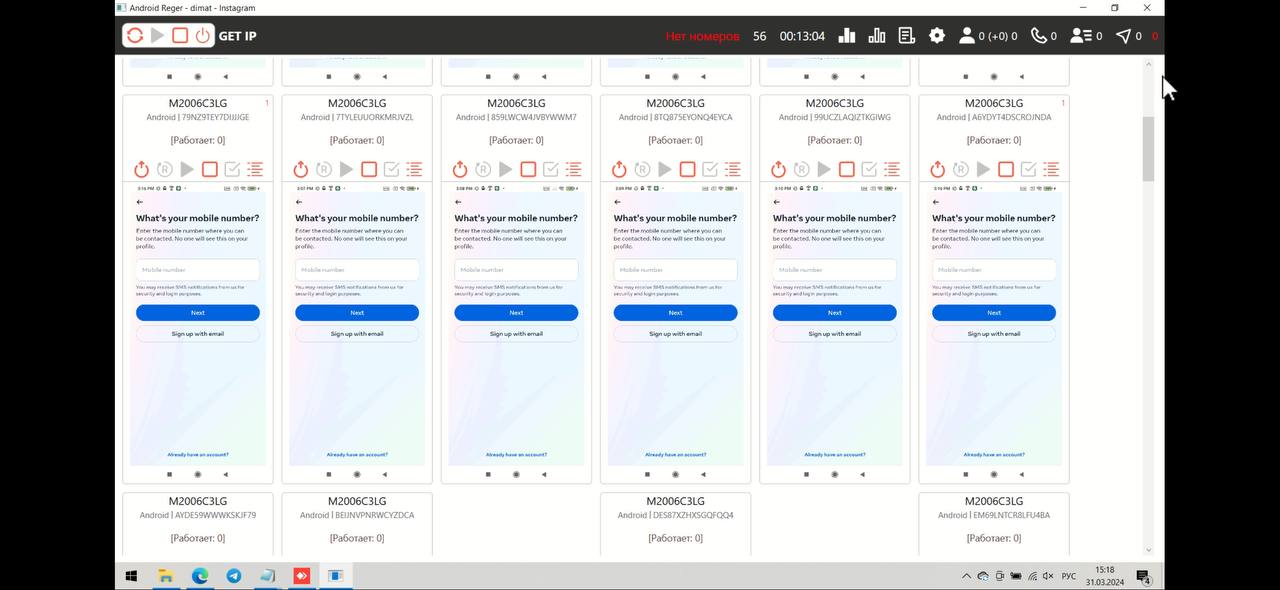Click the R reset icon on device 8TQ875EYONQ4EYCA
Screen dimensions: 1280x590
point(642,169)
